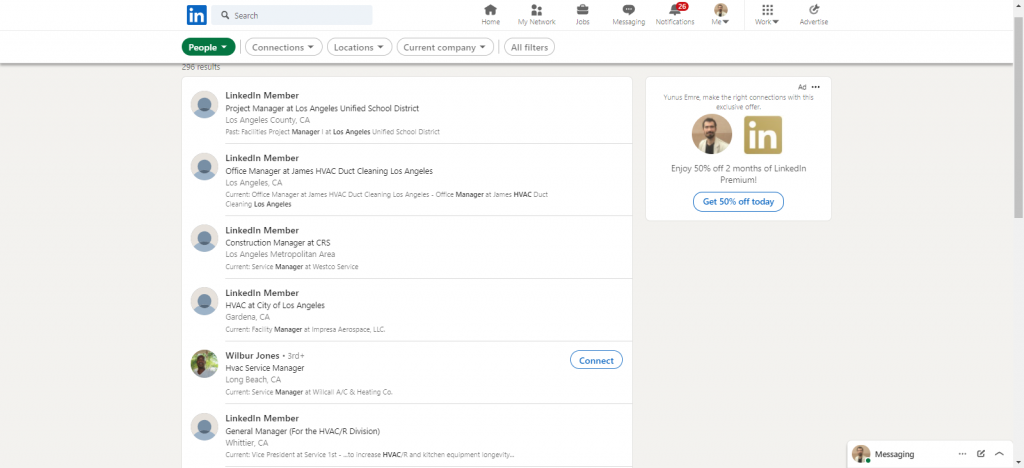Click the LinkedIn logo icon
This screenshot has width=1024, height=468.
[196, 15]
